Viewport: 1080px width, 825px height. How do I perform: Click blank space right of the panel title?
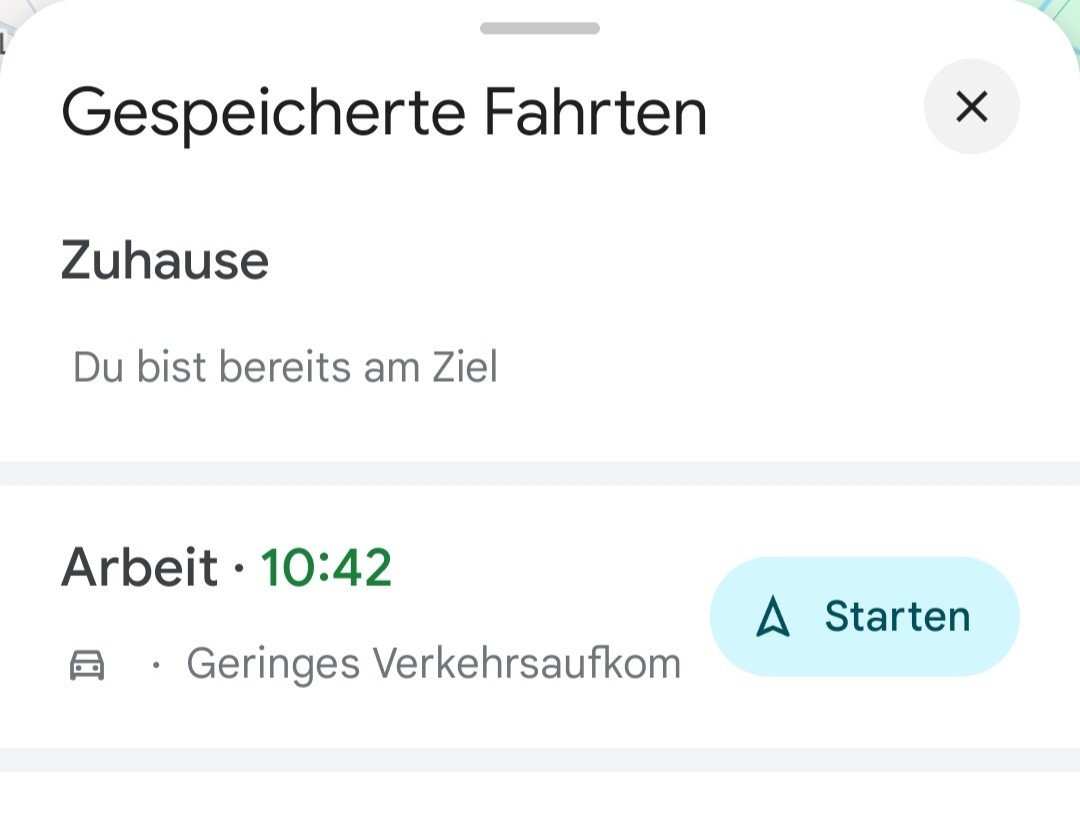click(x=810, y=111)
